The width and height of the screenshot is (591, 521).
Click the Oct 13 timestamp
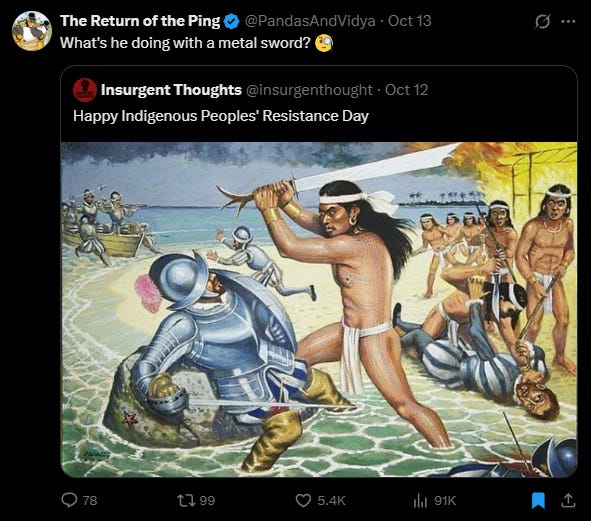tap(409, 21)
